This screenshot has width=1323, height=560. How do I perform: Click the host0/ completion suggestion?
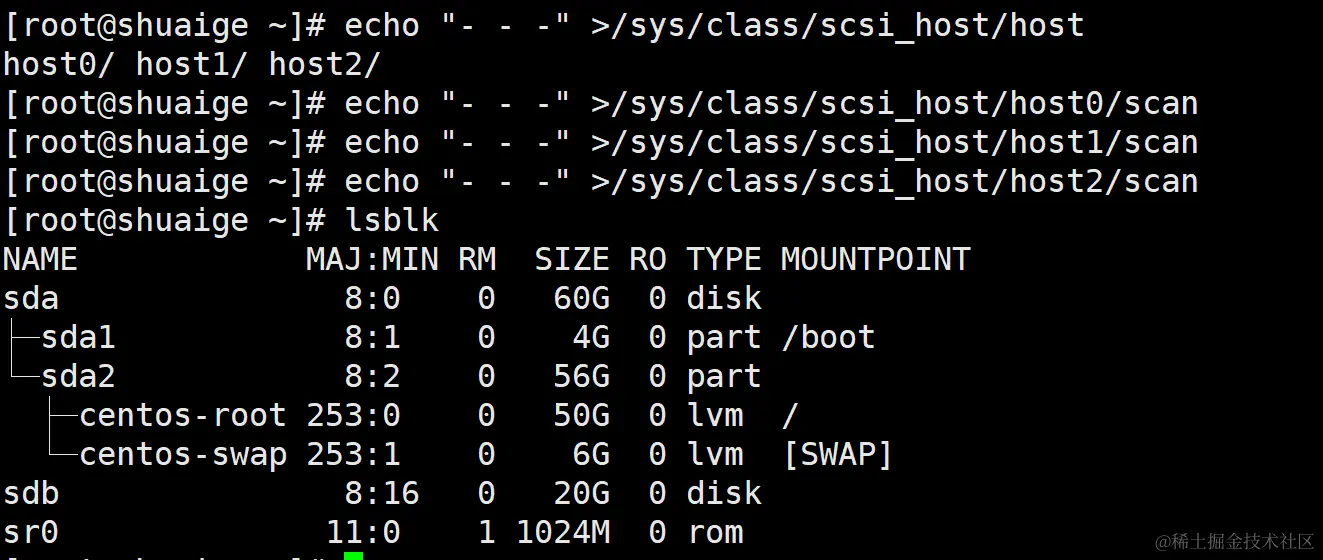[x=59, y=64]
